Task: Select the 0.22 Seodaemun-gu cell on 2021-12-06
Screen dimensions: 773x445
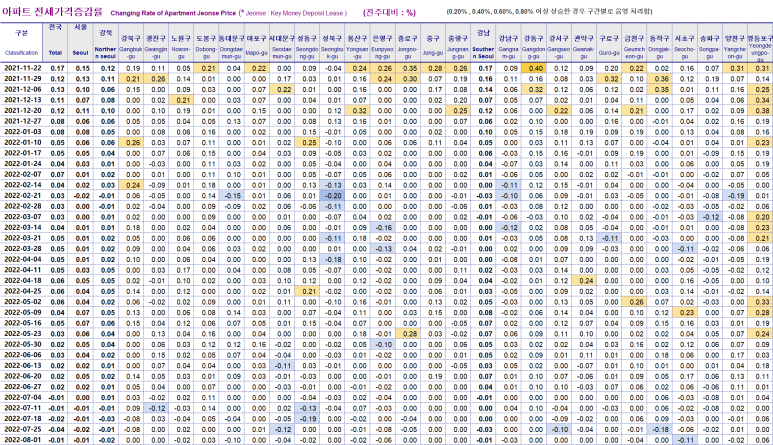Action: click(x=282, y=90)
